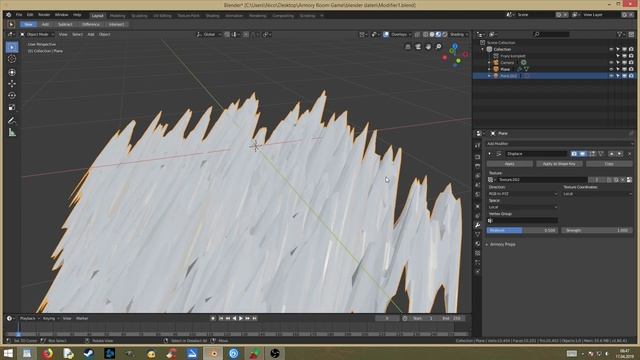This screenshot has width=640, height=360.
Task: Toggle visibility eye for Collection row
Action: (x=611, y=49)
